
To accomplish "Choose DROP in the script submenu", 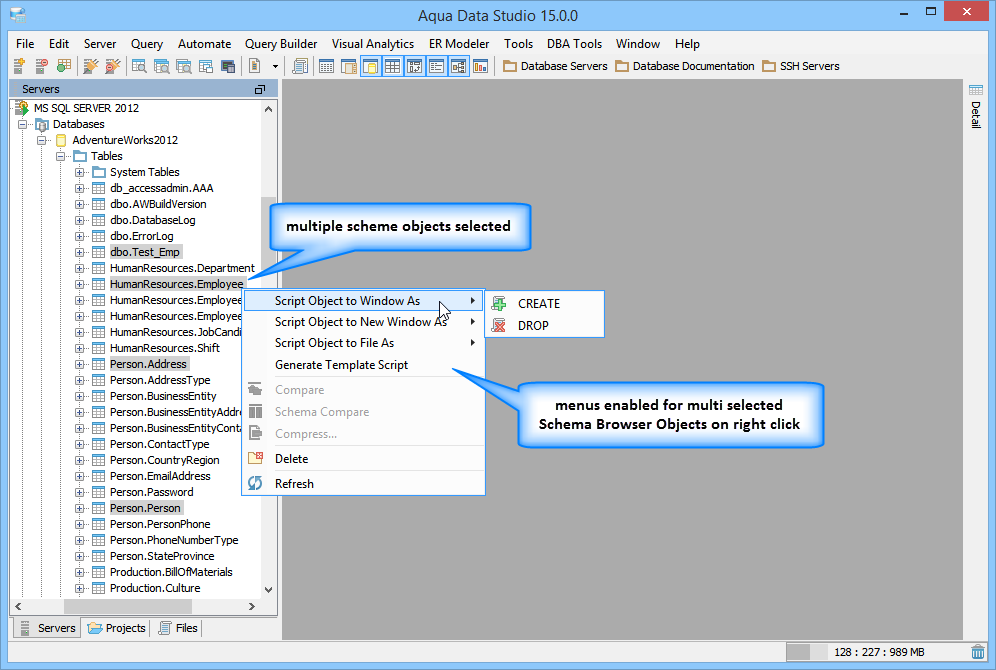I will pyautogui.click(x=544, y=325).
